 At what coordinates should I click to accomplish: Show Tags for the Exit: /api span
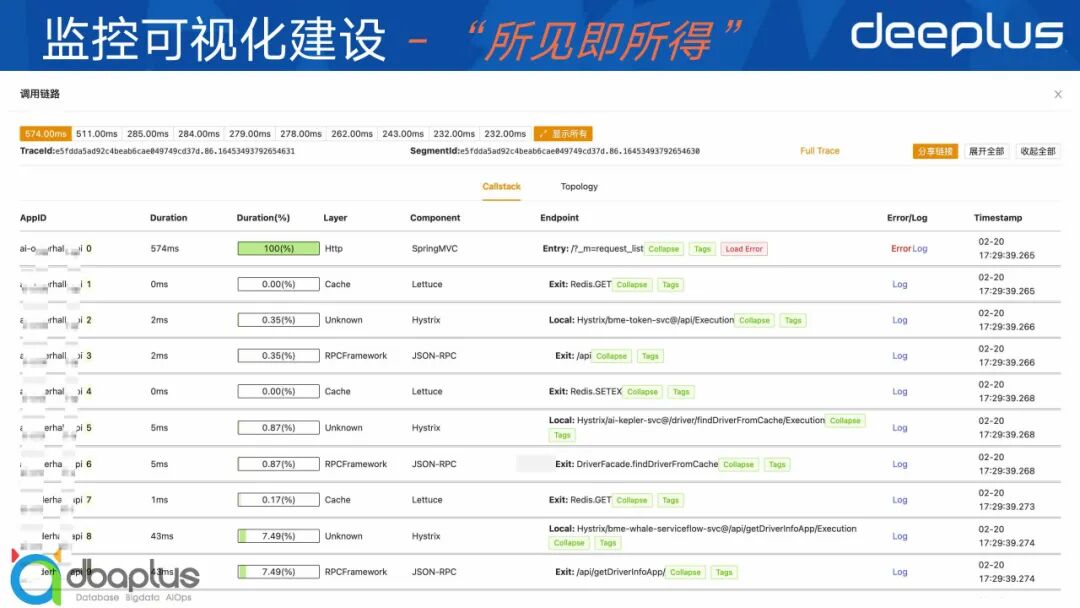click(650, 356)
